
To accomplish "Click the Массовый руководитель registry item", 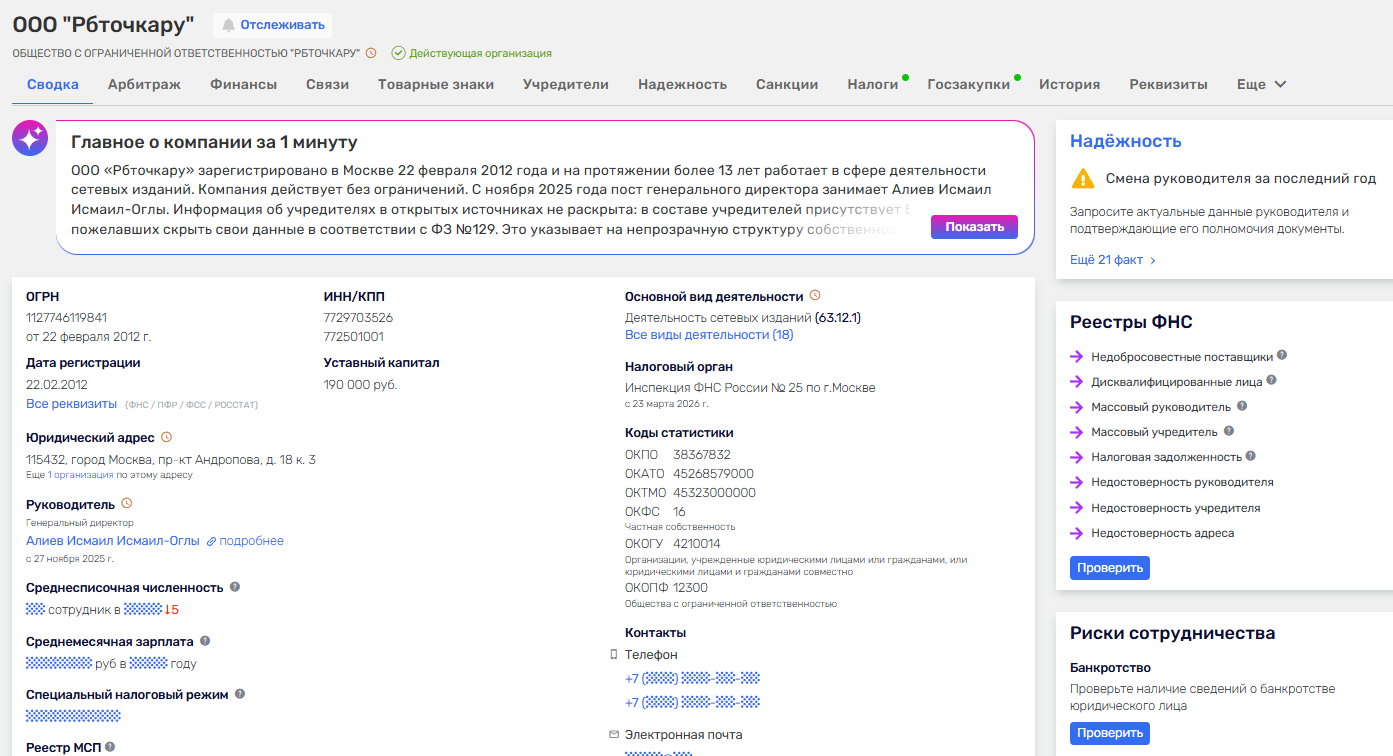I will [x=1162, y=407].
